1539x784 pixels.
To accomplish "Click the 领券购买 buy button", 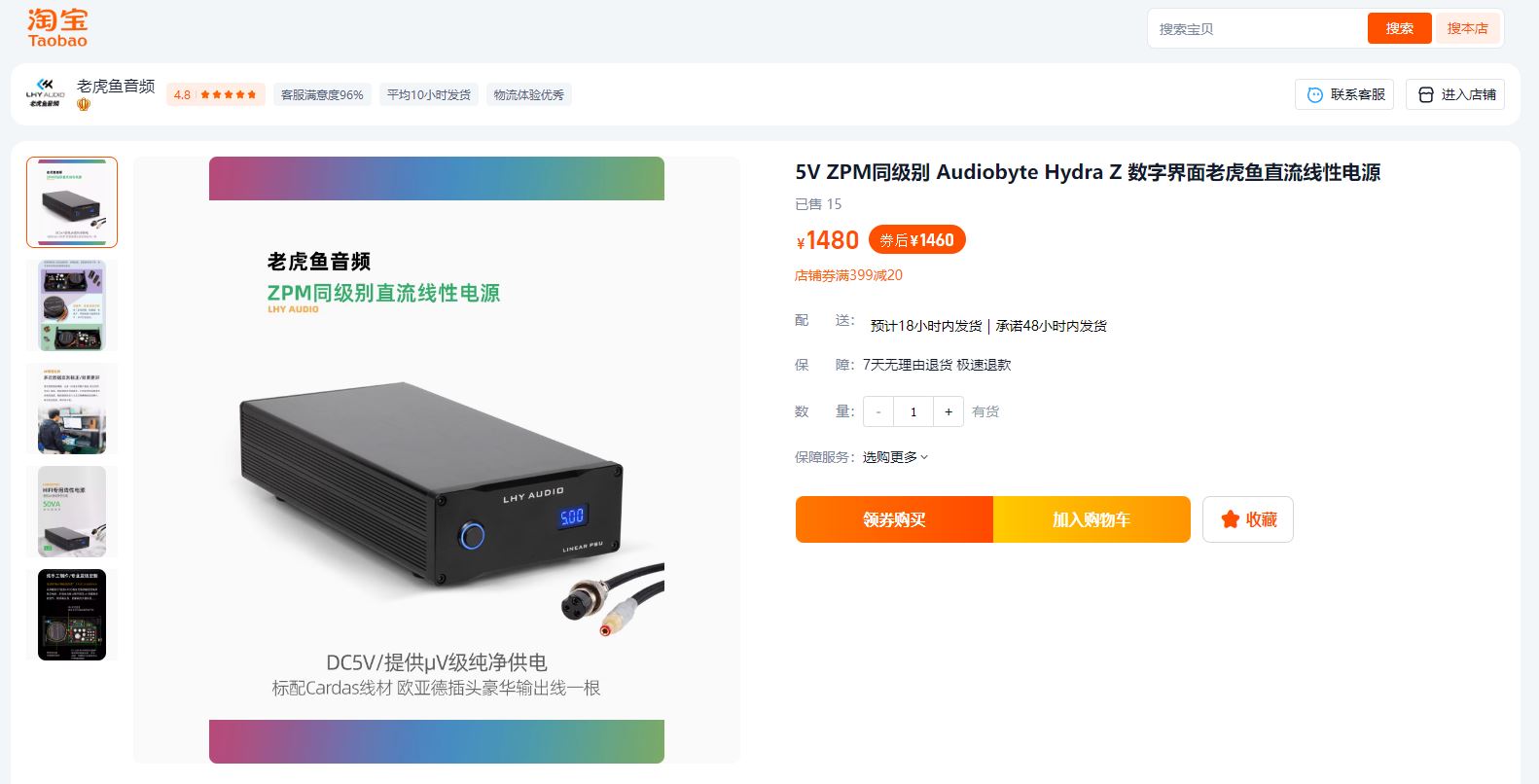I will click(894, 519).
